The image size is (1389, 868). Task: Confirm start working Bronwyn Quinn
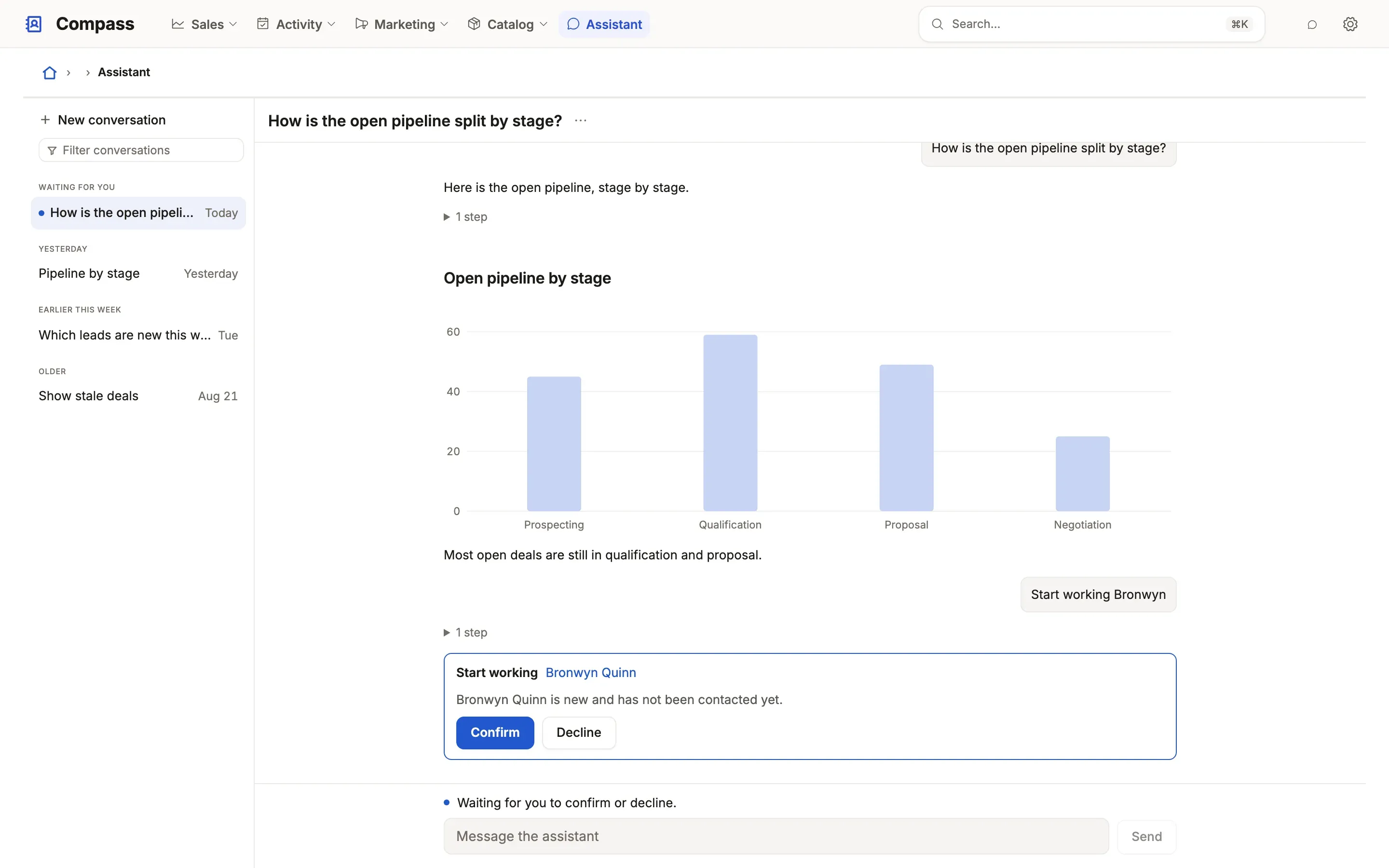coord(495,732)
